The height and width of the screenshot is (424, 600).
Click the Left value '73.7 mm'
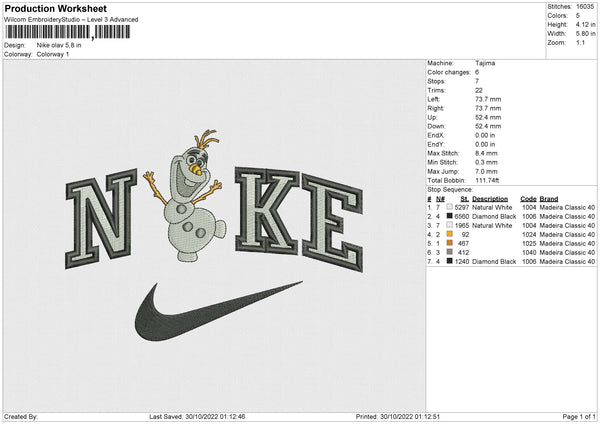coord(488,99)
